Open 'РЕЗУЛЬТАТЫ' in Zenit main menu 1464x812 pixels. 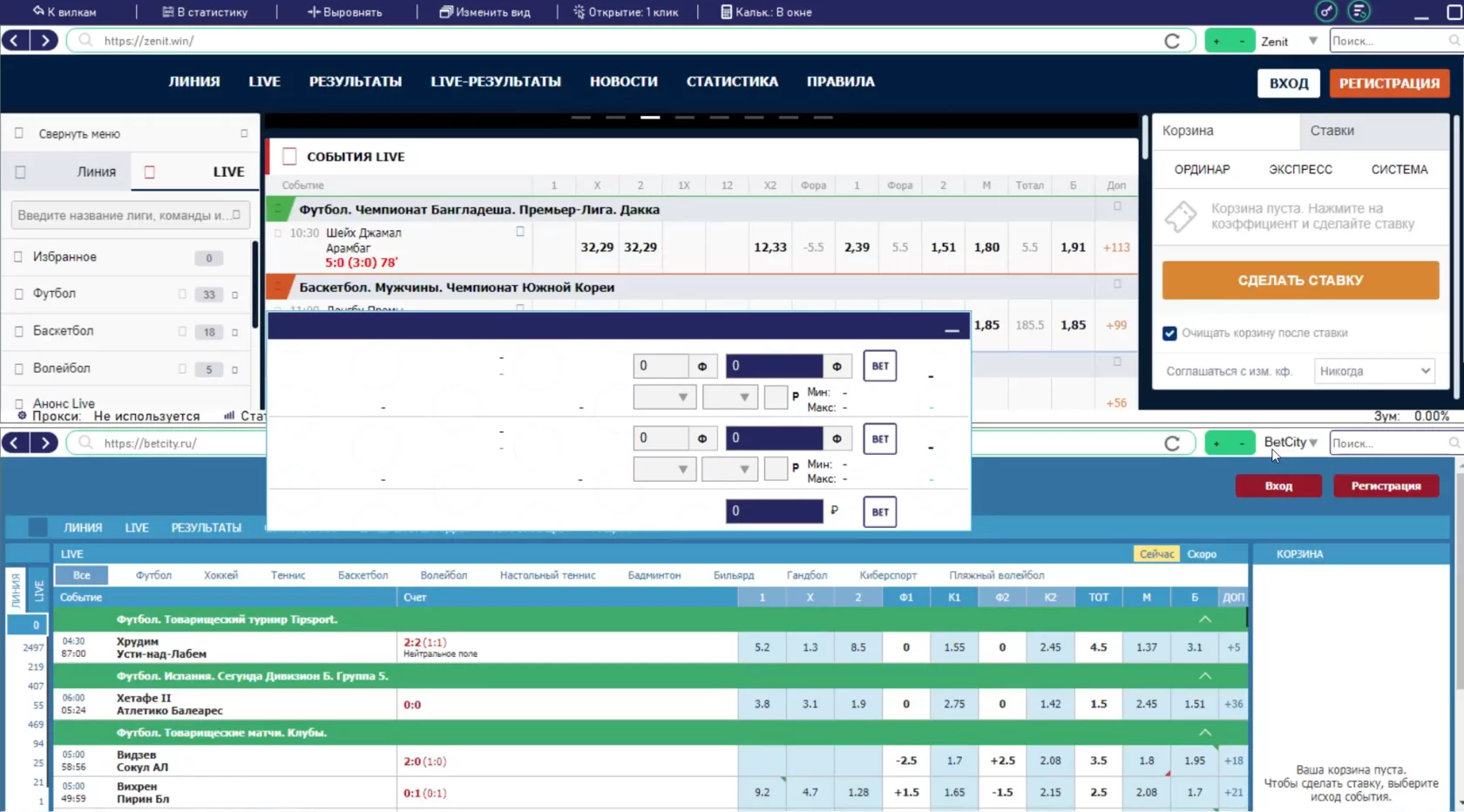(355, 82)
